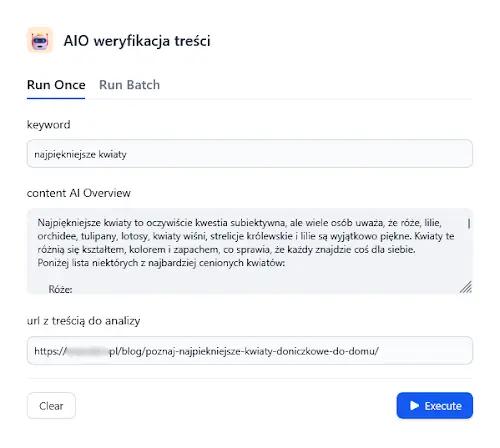500x448 pixels.
Task: Focus the url z treścią do analizy field
Action: 250,350
